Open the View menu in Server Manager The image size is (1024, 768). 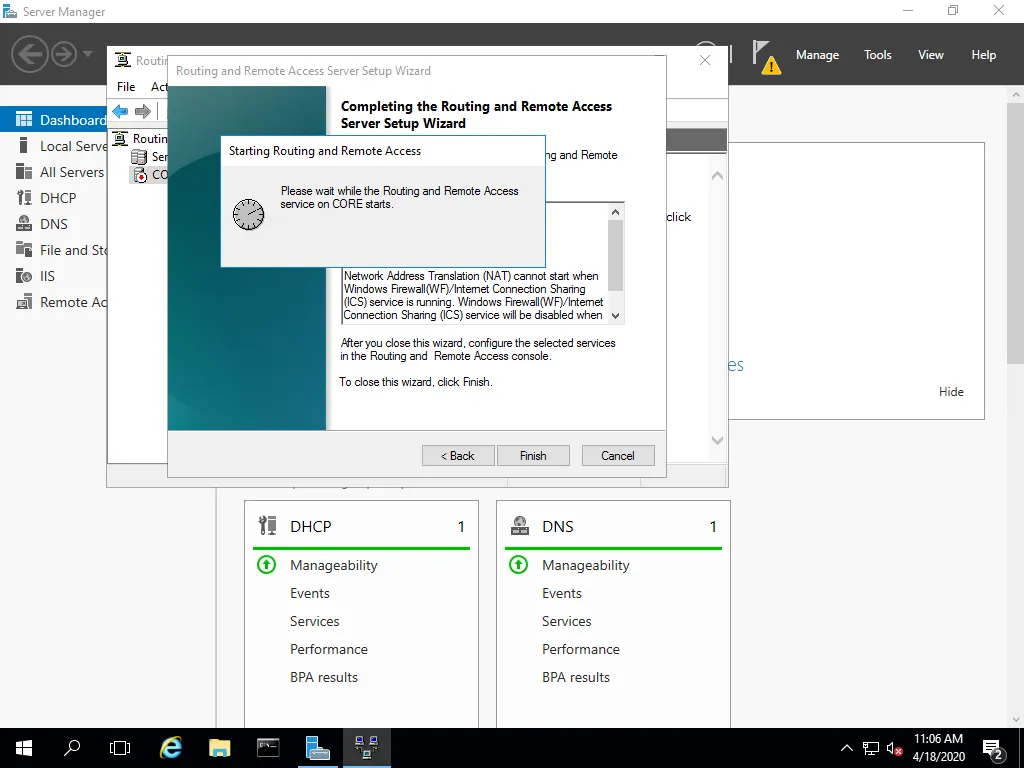pos(931,55)
